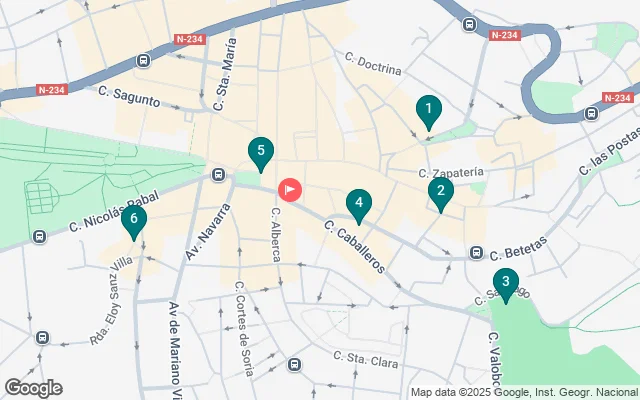
Task: Select the C. Doctrina street label
Action: pos(373,64)
